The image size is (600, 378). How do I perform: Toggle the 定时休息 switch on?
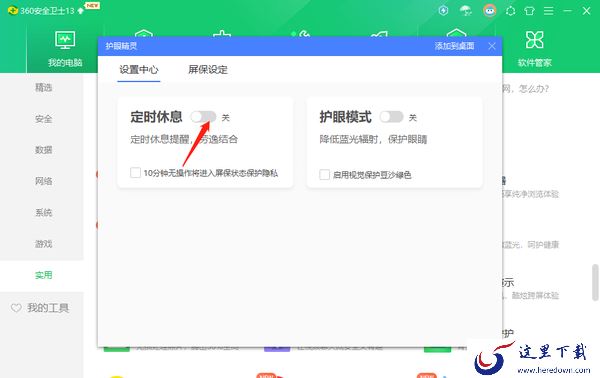203,117
